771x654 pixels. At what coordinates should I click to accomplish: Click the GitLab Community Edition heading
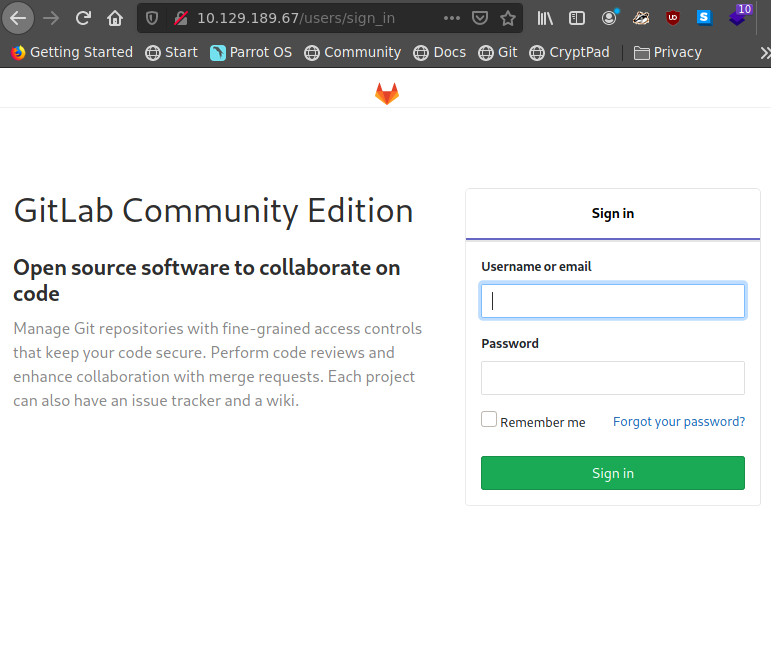213,211
